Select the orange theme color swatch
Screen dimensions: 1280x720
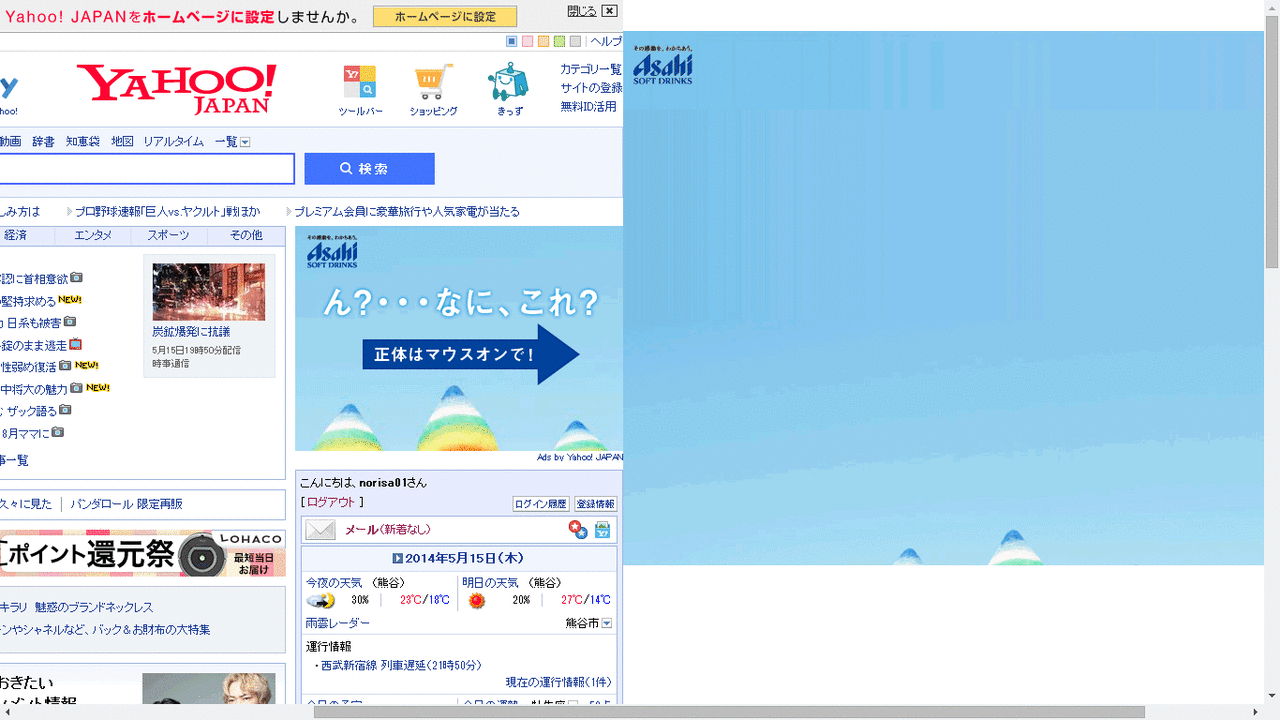(x=544, y=41)
